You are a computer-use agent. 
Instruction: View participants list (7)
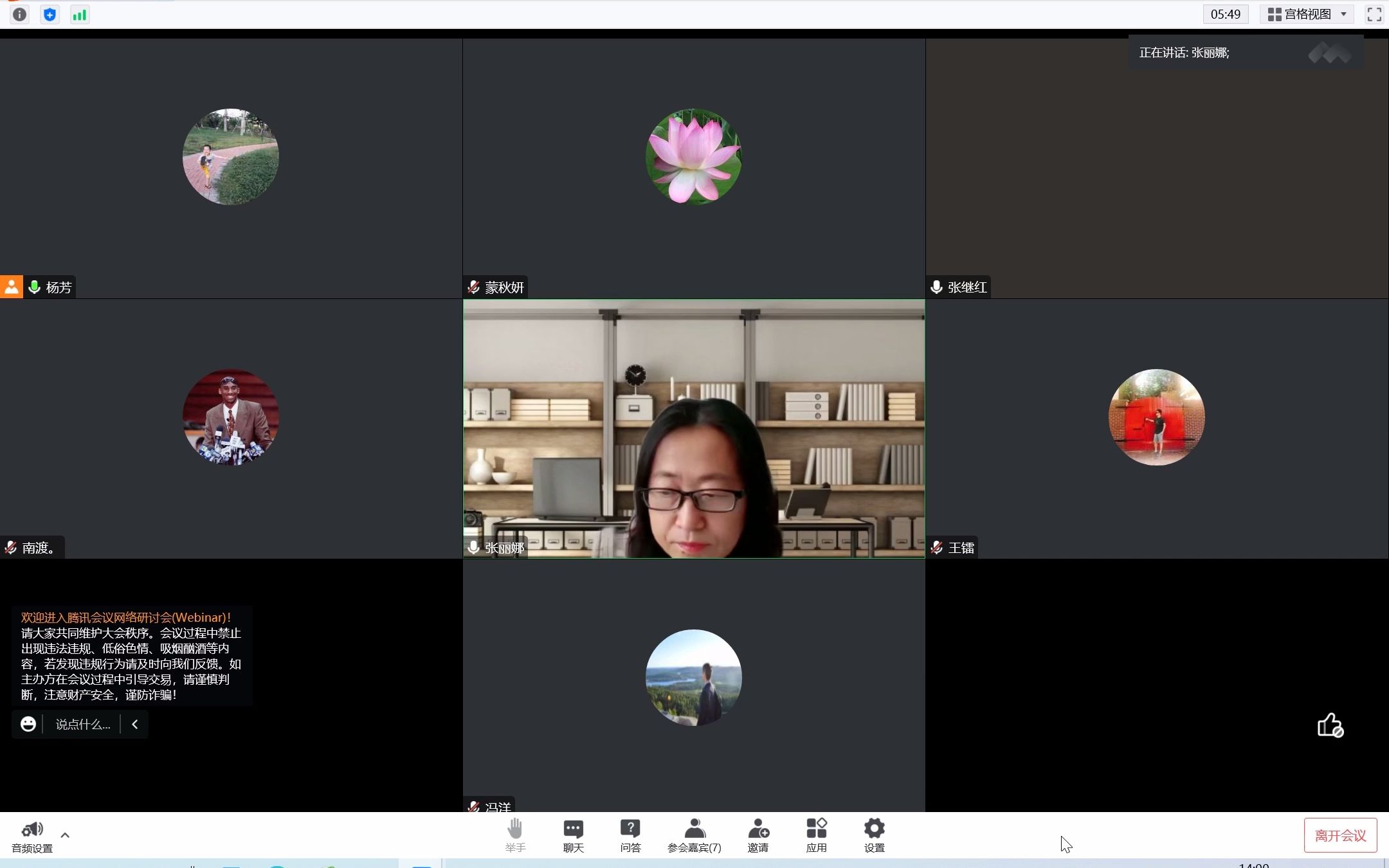(x=694, y=835)
